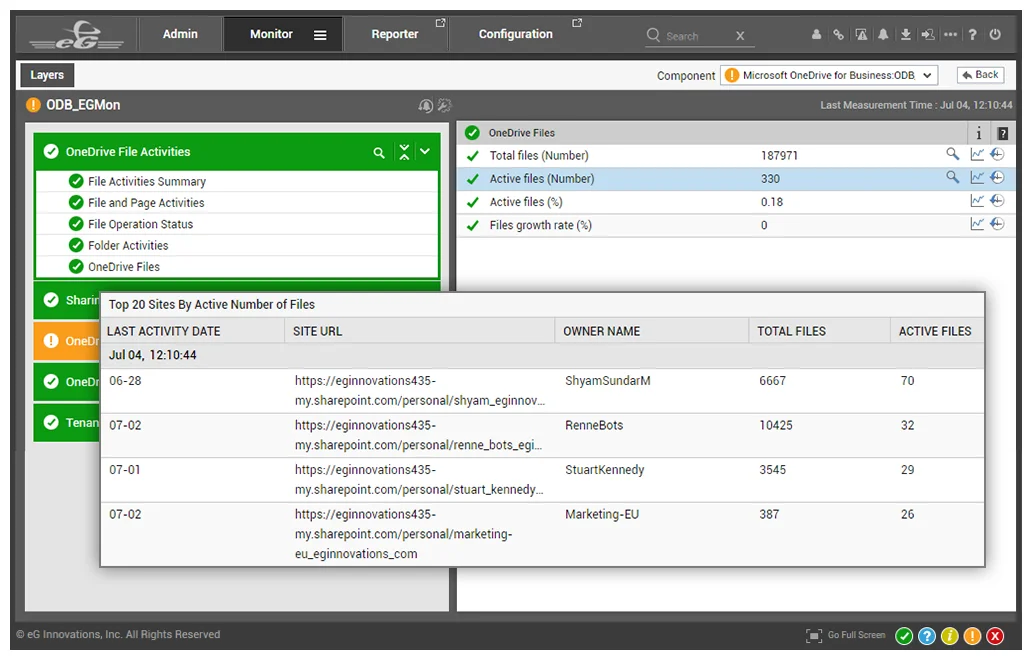Click the notification bell icon in top bar
This screenshot has height=660, width=1032.
pyautogui.click(x=883, y=34)
